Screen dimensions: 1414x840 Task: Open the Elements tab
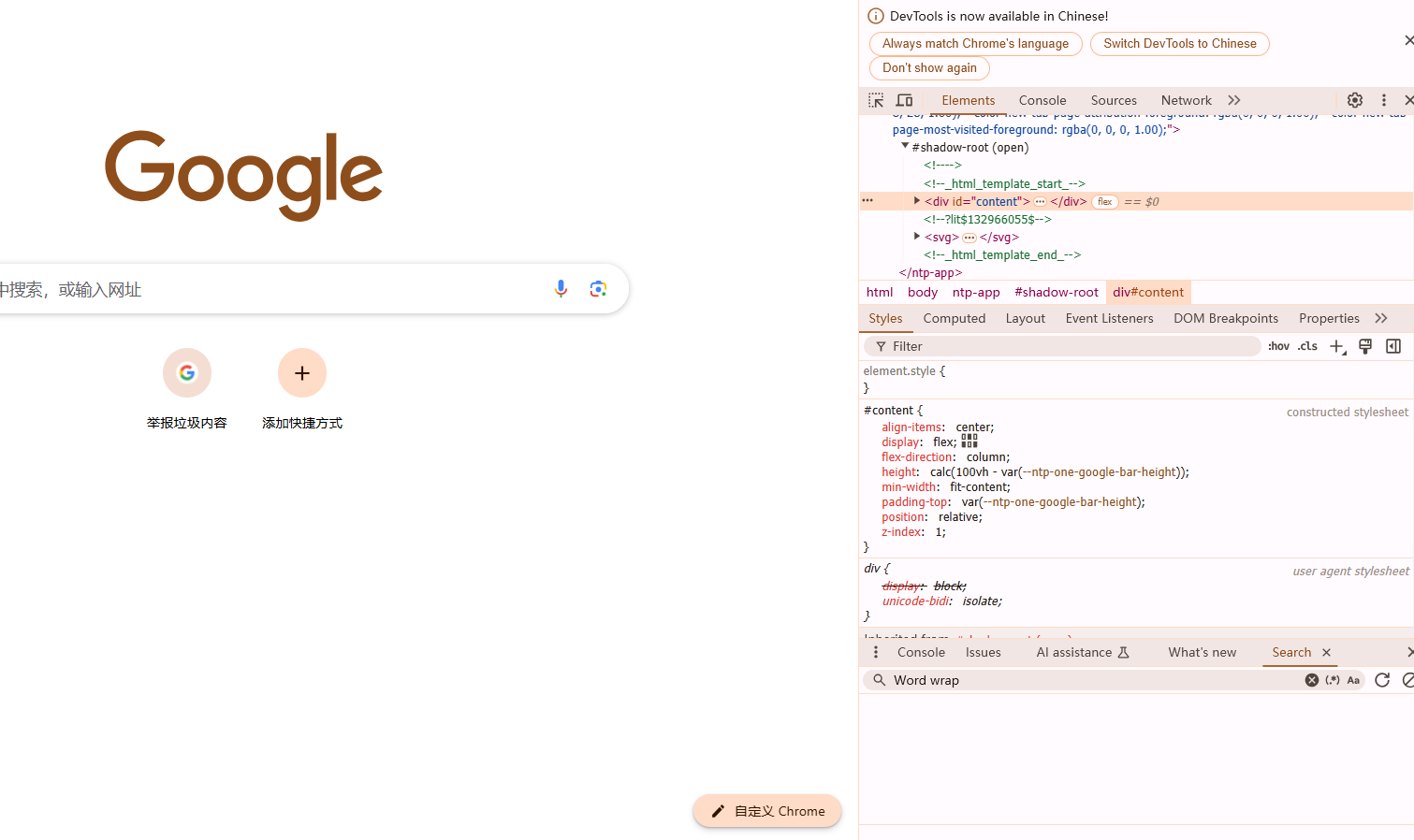(x=969, y=100)
